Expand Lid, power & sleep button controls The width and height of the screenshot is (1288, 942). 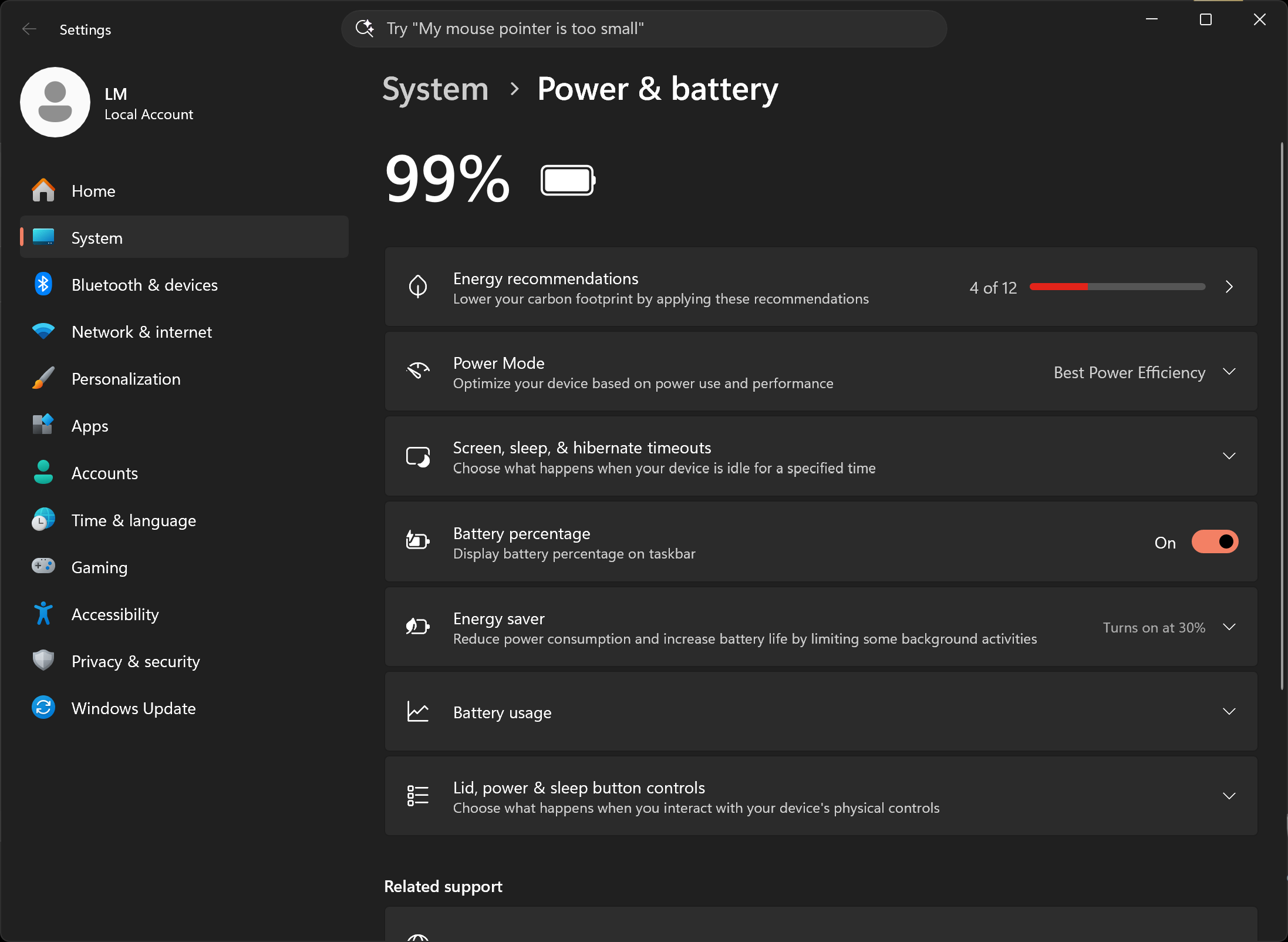click(821, 796)
